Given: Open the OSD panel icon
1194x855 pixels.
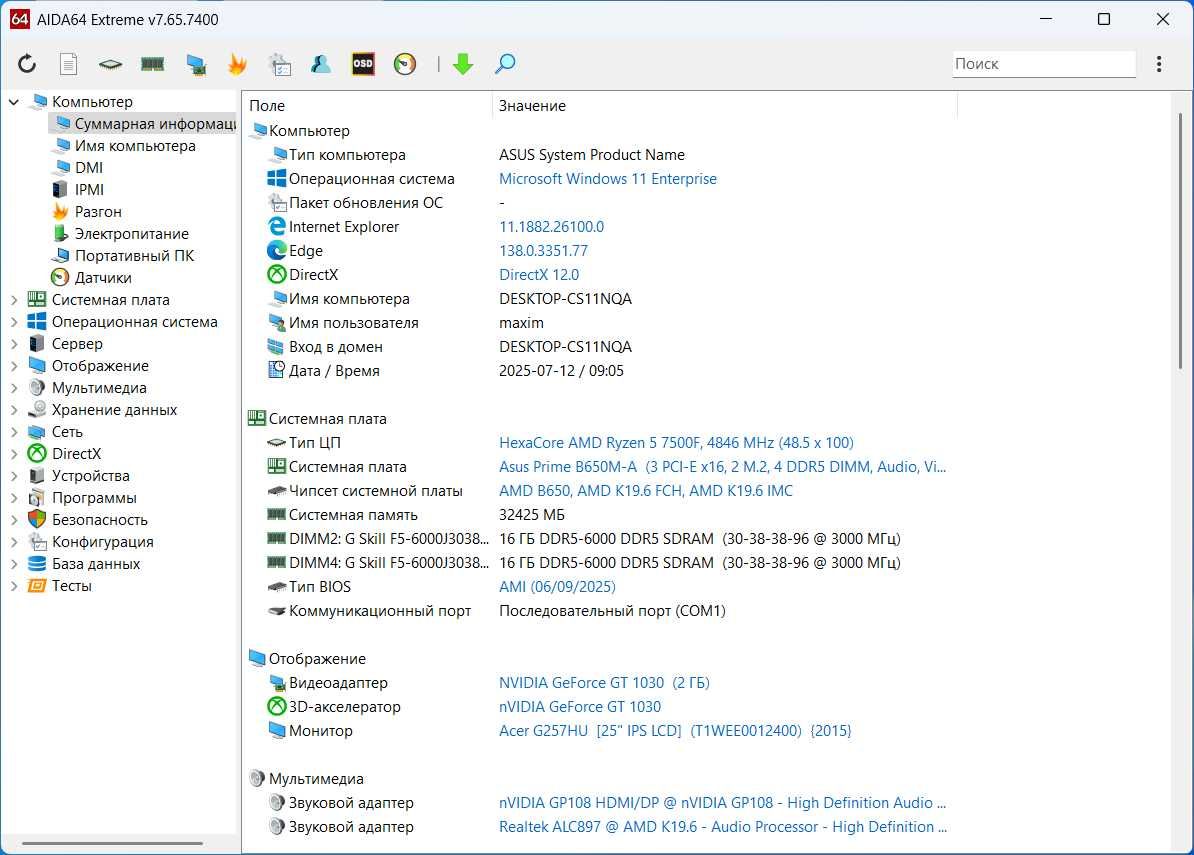Looking at the screenshot, I should pos(363,64).
